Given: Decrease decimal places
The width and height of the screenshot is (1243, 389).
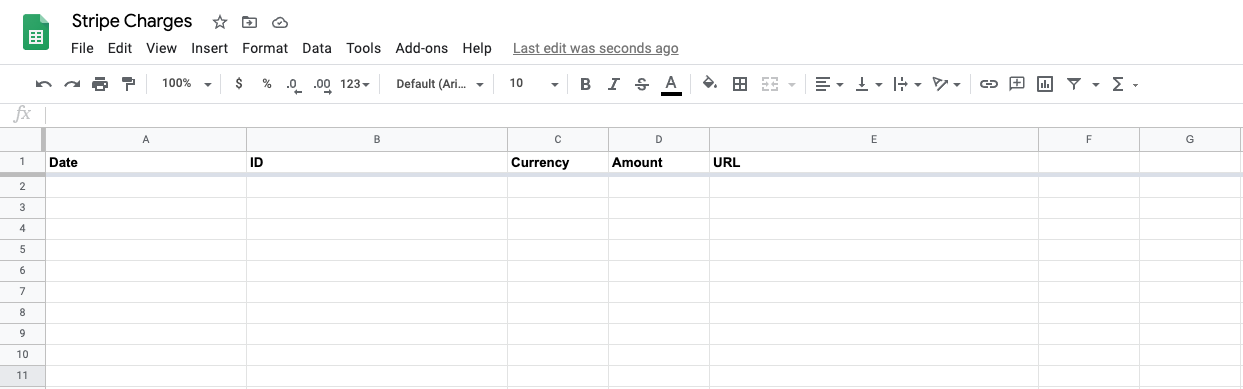Looking at the screenshot, I should [x=293, y=85].
